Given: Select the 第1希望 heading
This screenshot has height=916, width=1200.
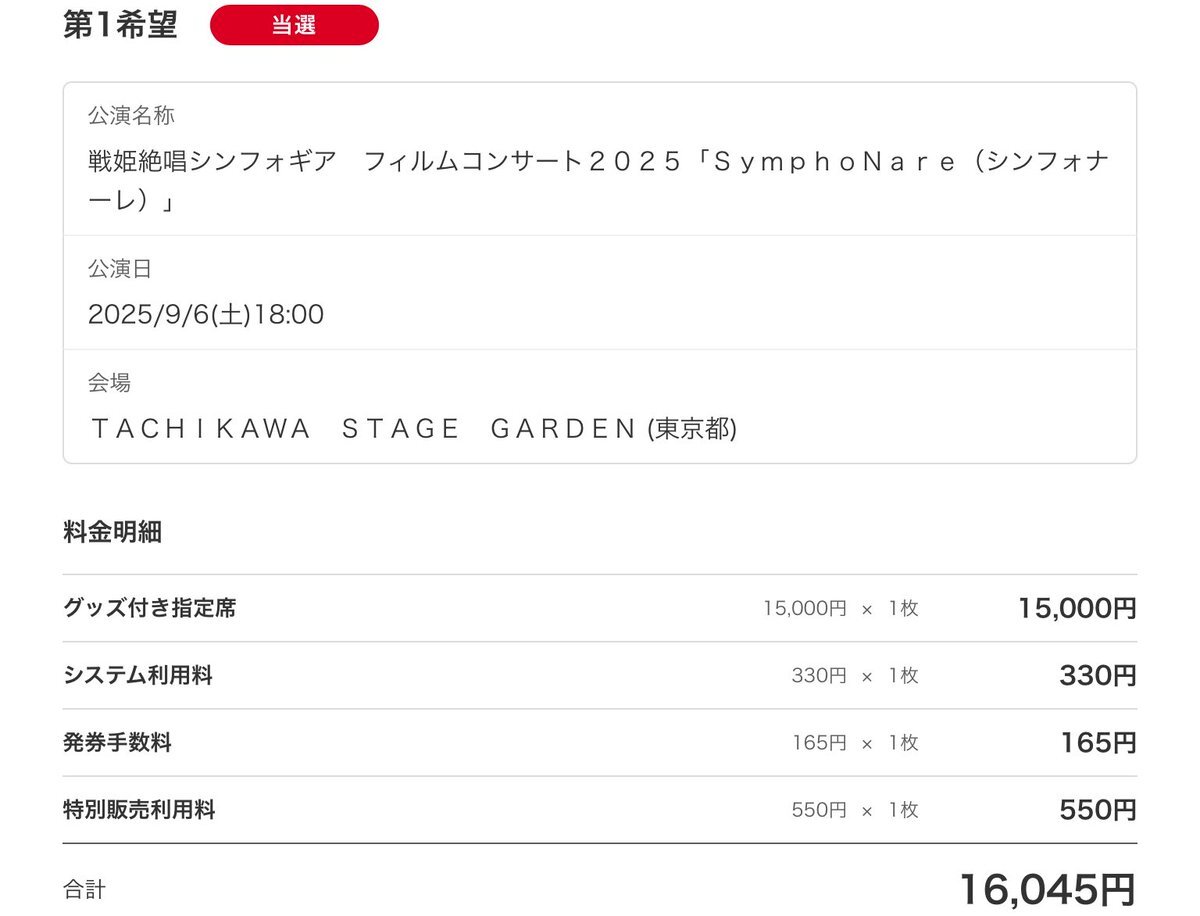Looking at the screenshot, I should pos(120,26).
